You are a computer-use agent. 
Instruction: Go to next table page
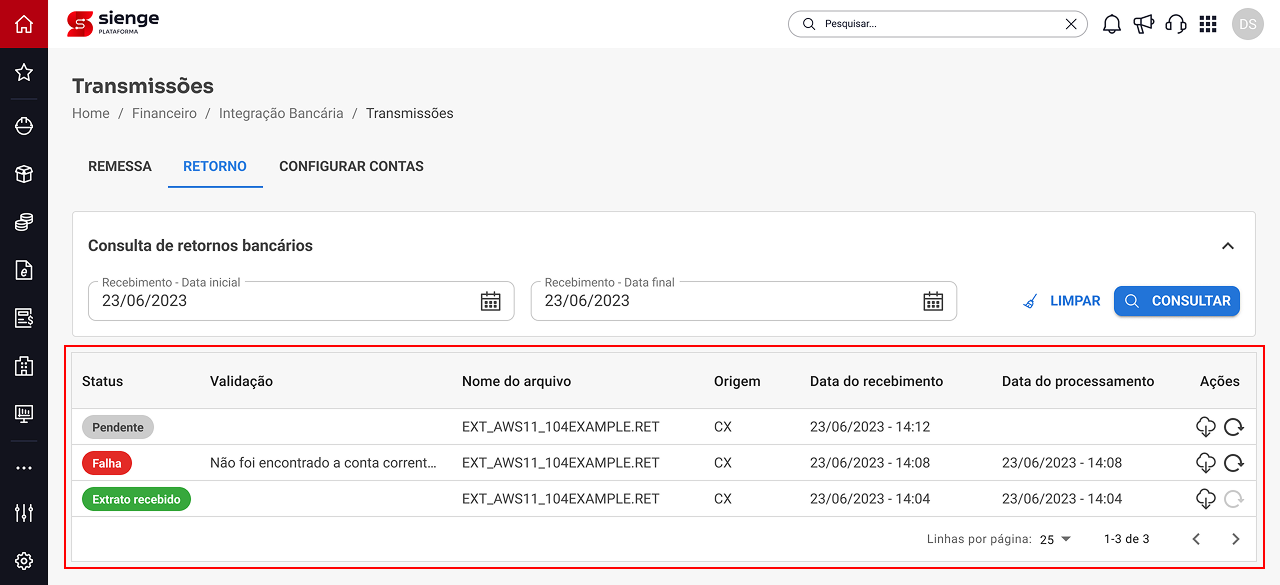coord(1236,539)
